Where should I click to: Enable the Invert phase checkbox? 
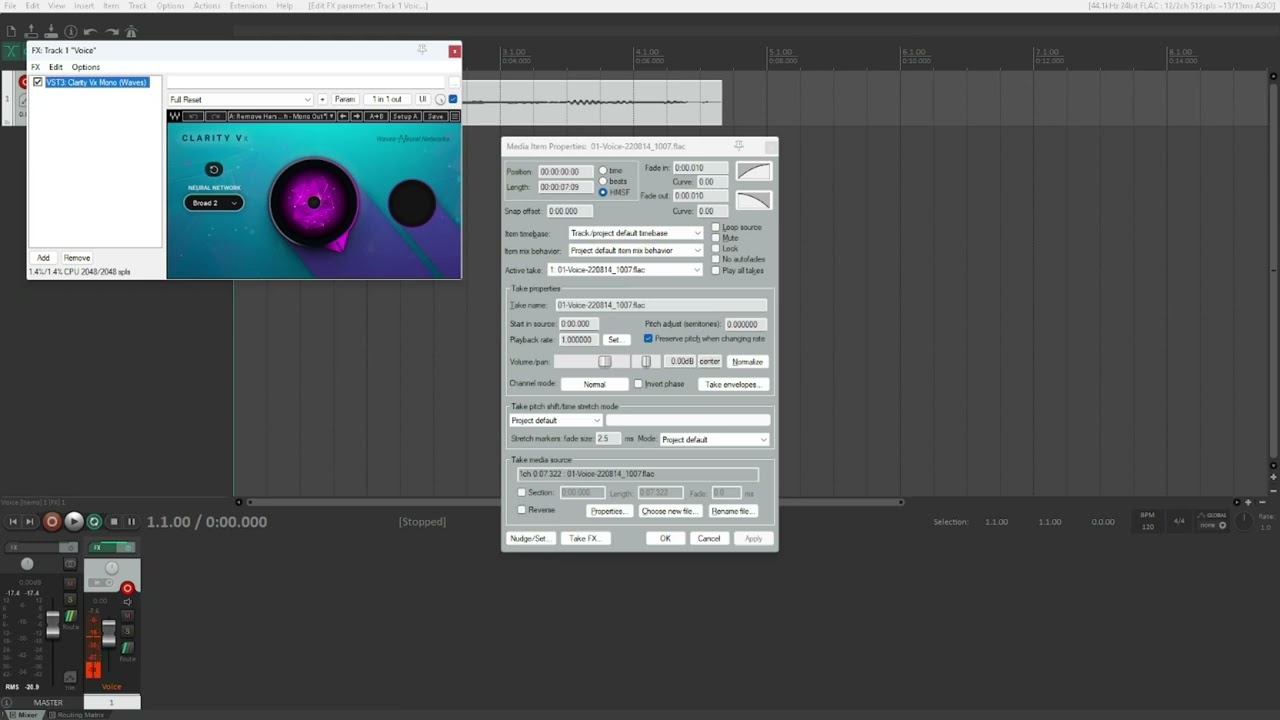tap(638, 384)
